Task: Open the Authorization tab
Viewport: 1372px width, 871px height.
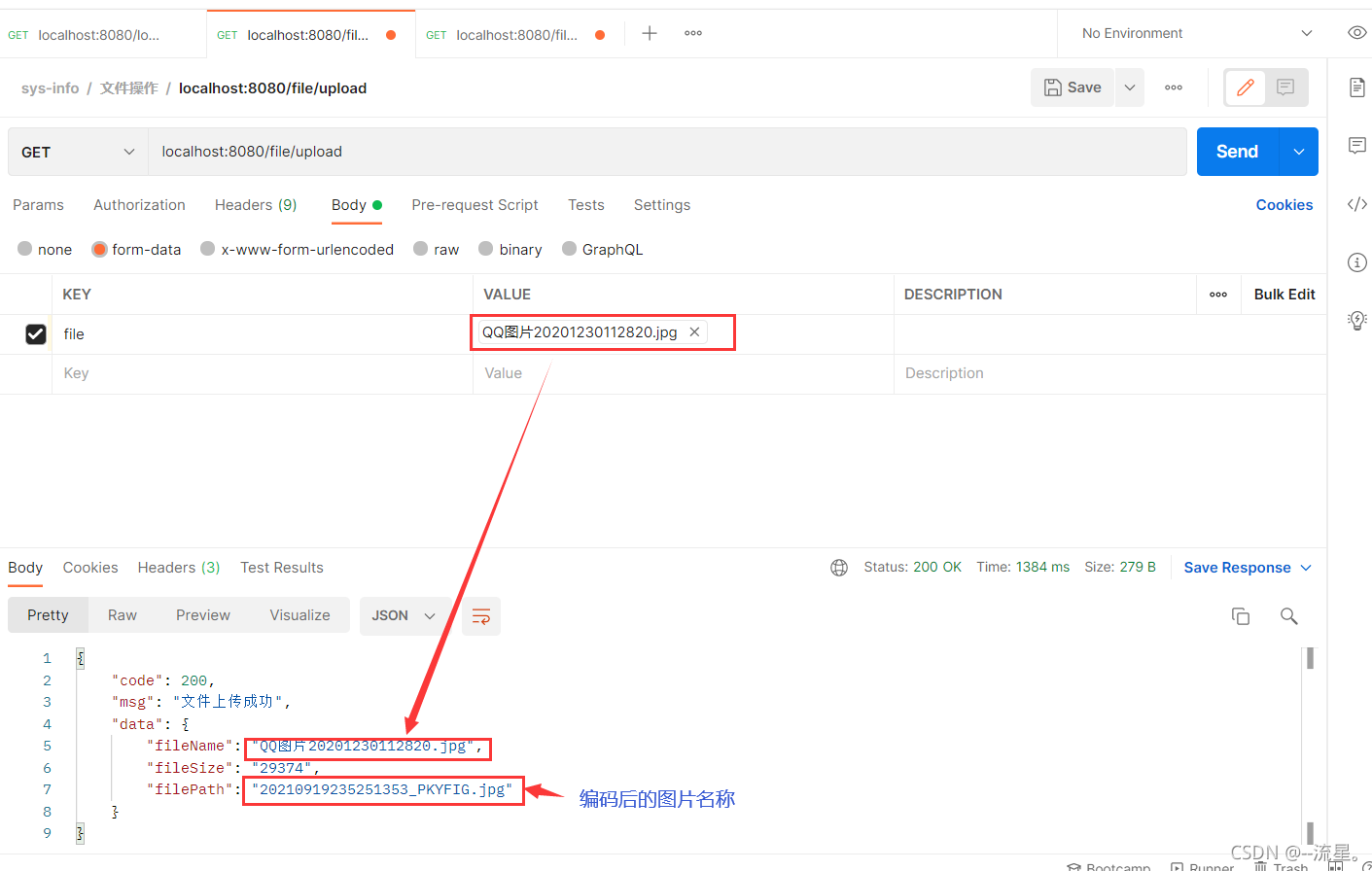Action: (x=139, y=205)
